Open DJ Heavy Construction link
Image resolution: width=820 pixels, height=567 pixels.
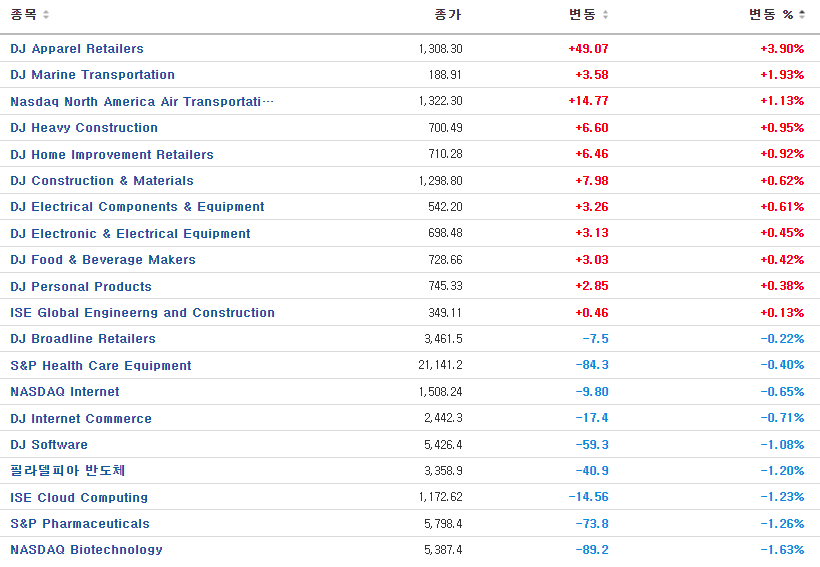point(84,128)
